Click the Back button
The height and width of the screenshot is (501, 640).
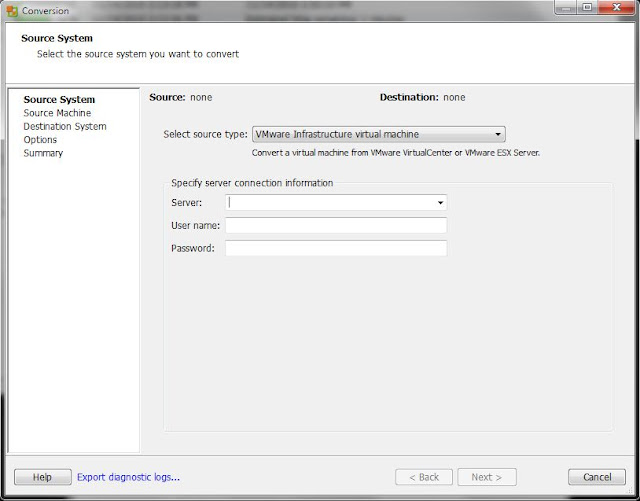(x=424, y=477)
